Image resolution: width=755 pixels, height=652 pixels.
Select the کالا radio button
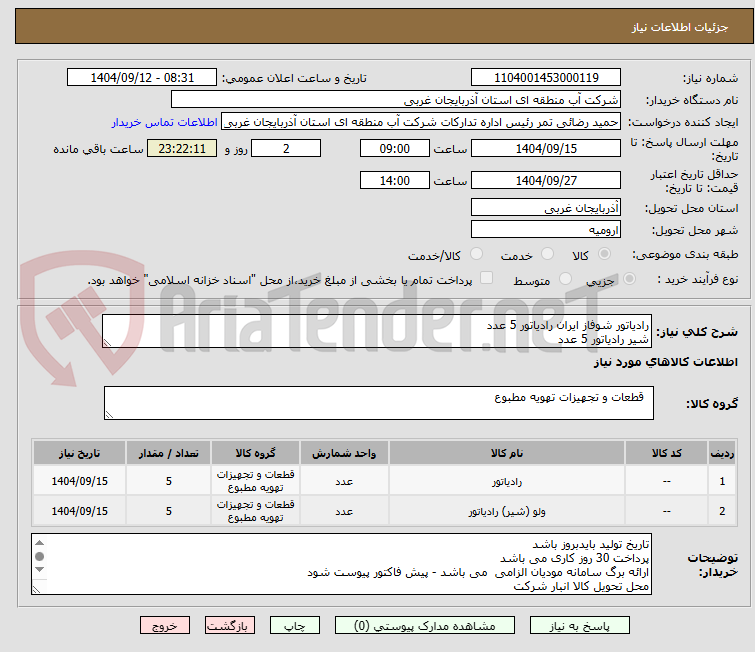[x=604, y=254]
